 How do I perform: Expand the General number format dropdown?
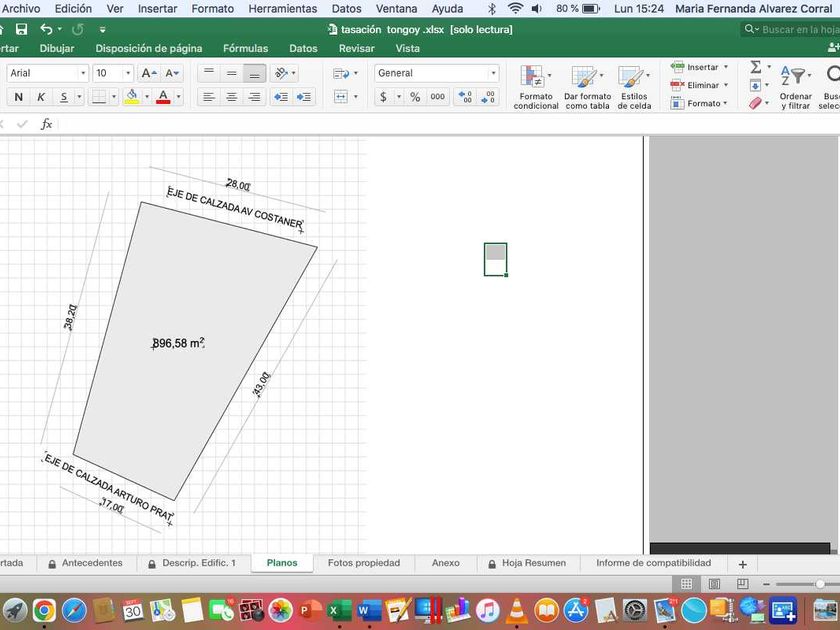pos(493,73)
